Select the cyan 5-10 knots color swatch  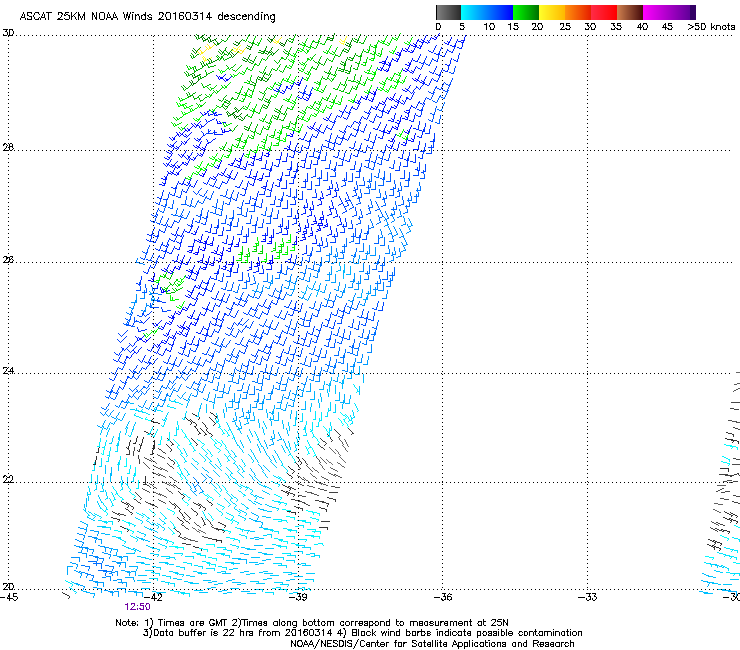pyautogui.click(x=474, y=12)
